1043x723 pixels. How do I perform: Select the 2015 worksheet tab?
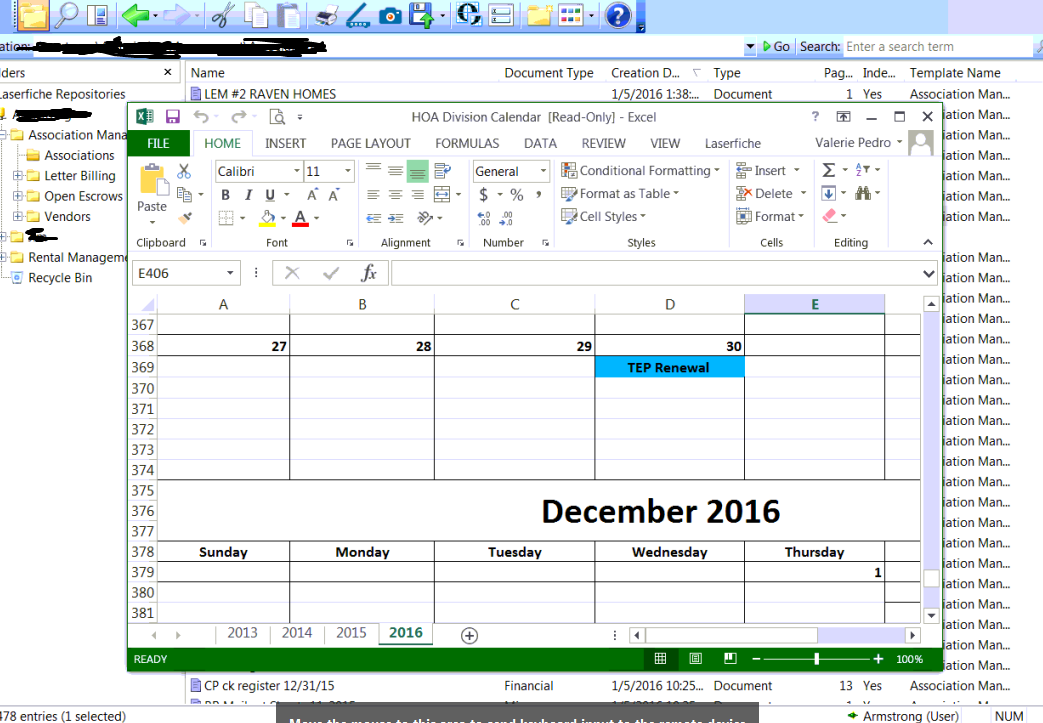pyautogui.click(x=351, y=633)
